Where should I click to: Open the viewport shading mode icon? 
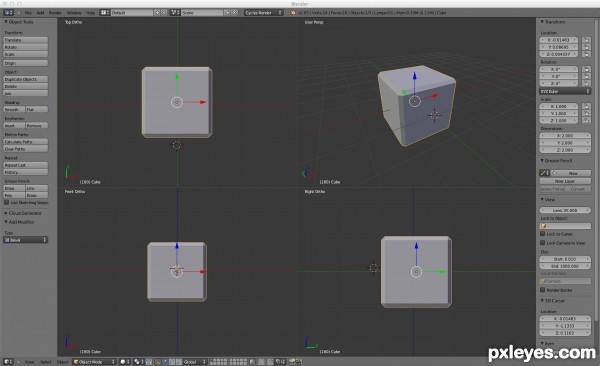coord(125,362)
